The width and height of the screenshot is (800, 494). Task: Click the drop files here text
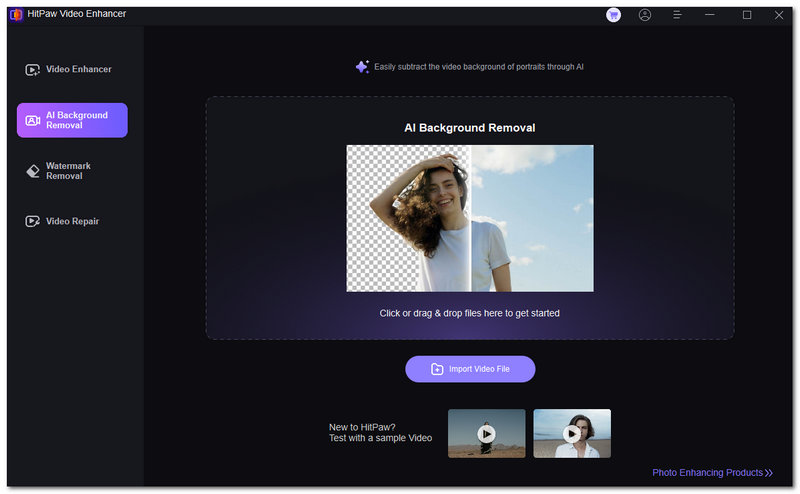click(x=469, y=313)
